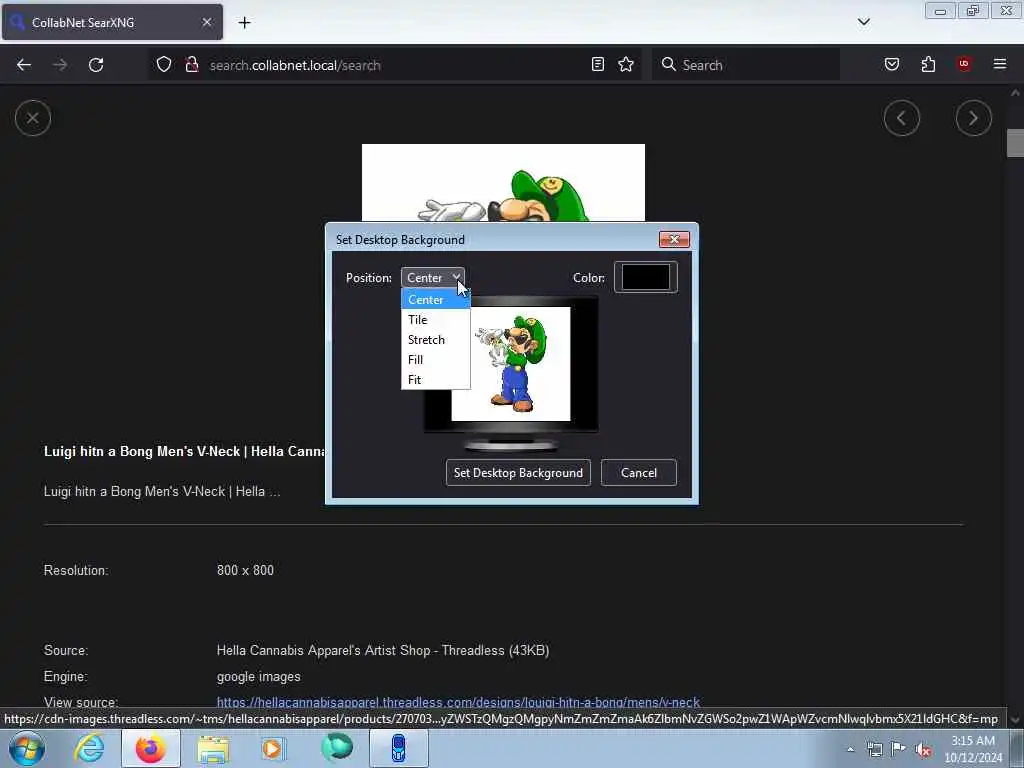
Task: Show hidden tray icons arrow
Action: (850, 749)
